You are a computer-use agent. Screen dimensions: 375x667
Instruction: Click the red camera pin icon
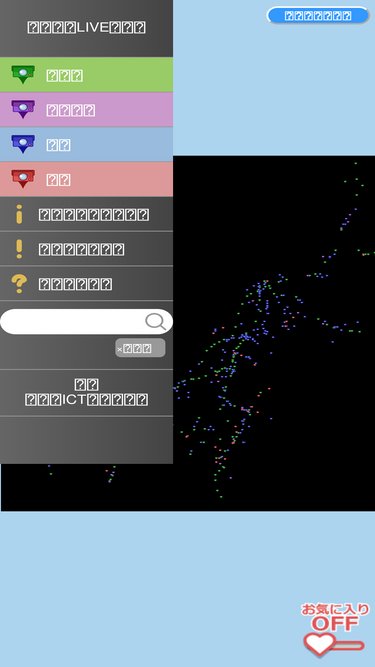pyautogui.click(x=23, y=179)
